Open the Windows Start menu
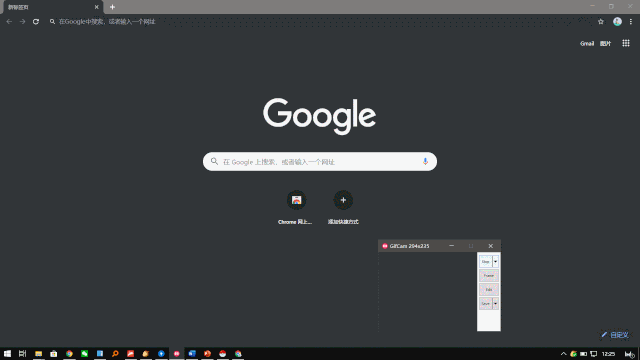Image resolution: width=640 pixels, height=360 pixels. [x=7, y=353]
